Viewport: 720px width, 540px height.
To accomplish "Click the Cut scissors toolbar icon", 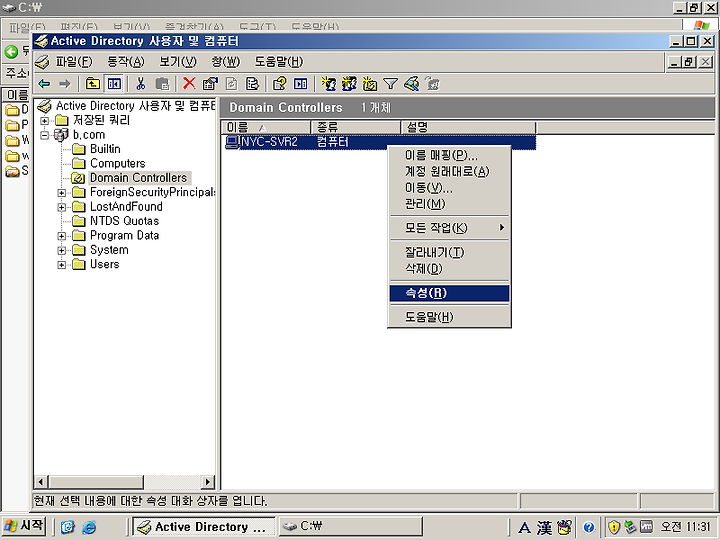I will tap(141, 84).
